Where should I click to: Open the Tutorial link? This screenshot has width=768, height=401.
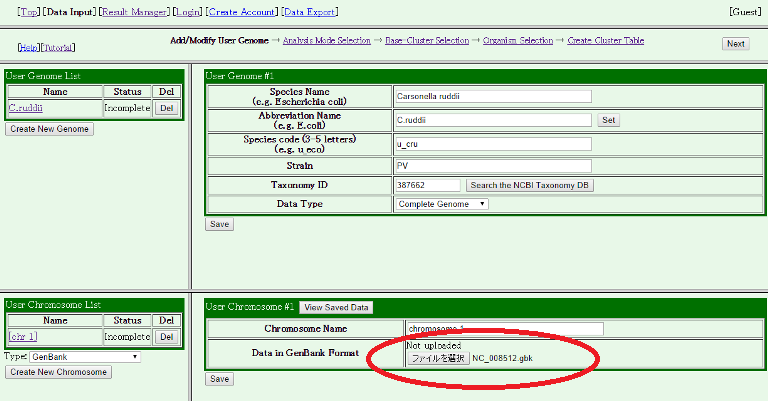coord(59,47)
